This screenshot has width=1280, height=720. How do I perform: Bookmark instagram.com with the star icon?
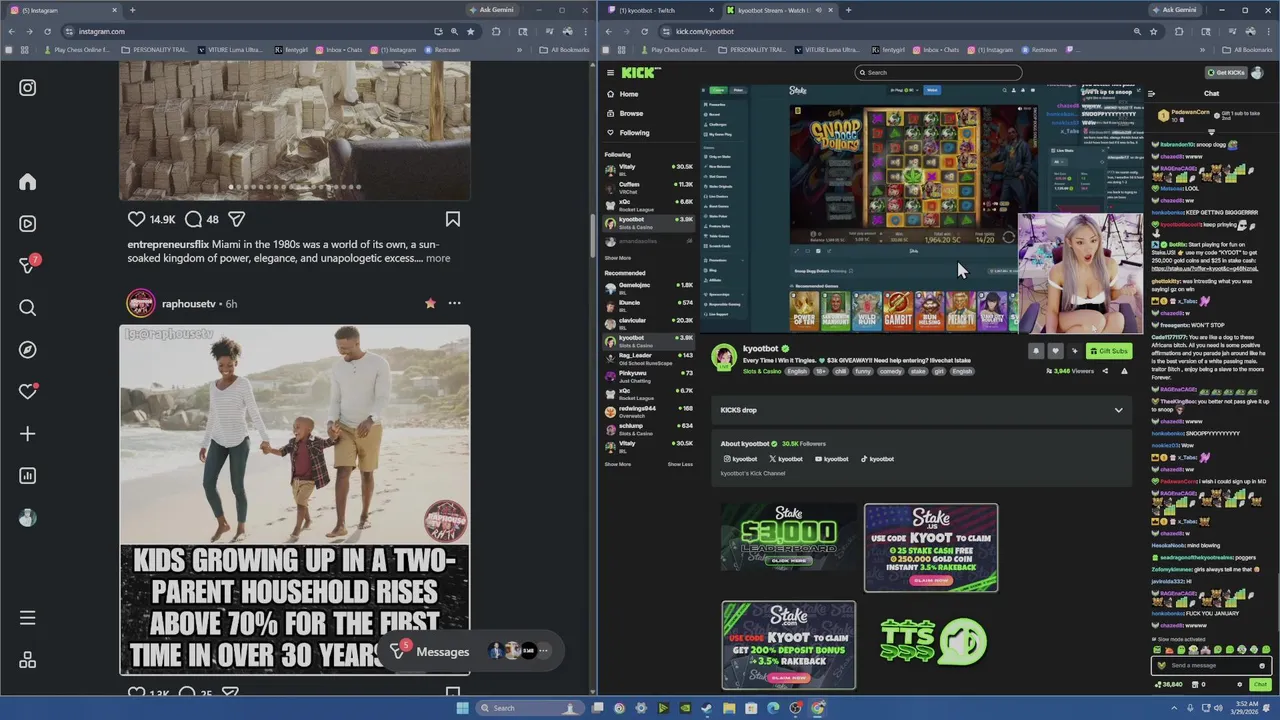(x=470, y=31)
